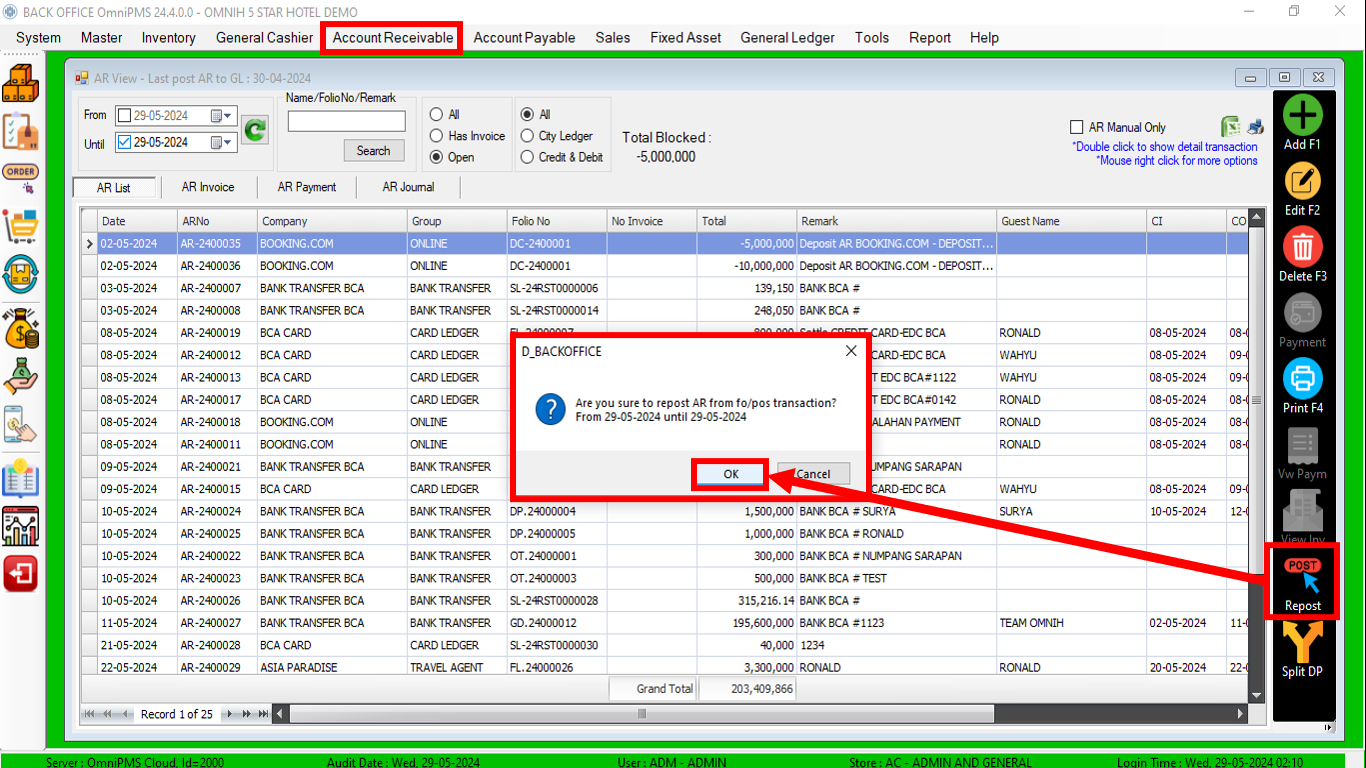This screenshot has width=1366, height=768.
Task: Click the Excel export icon
Action: (1231, 127)
